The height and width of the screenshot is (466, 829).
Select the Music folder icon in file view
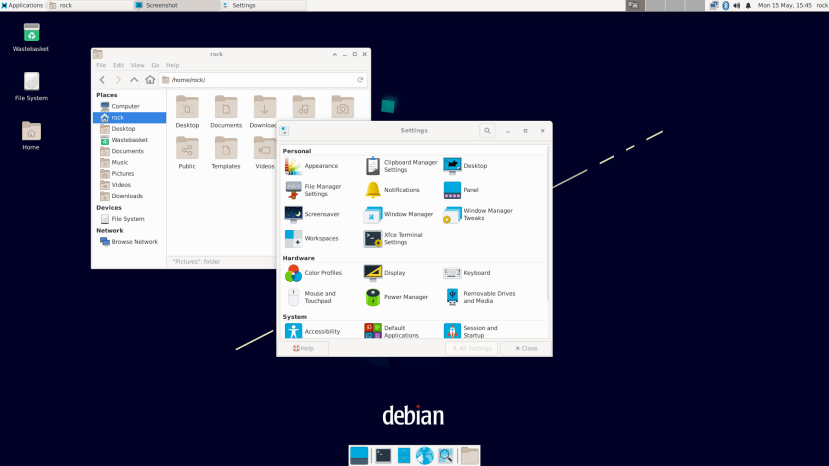coord(303,107)
